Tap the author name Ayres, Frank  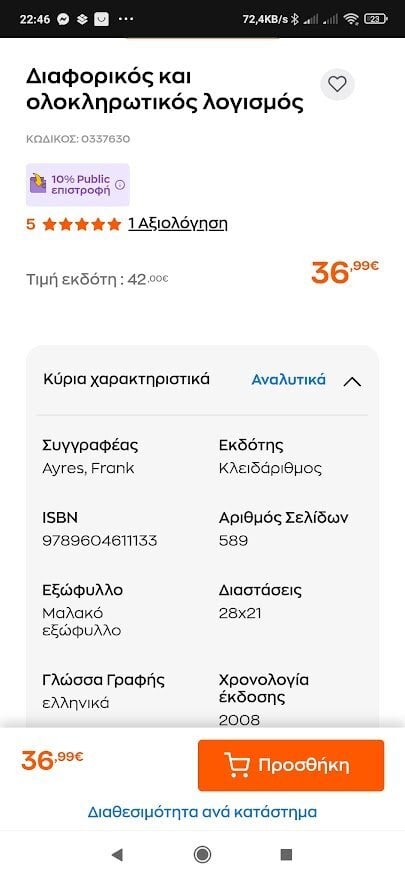click(88, 469)
